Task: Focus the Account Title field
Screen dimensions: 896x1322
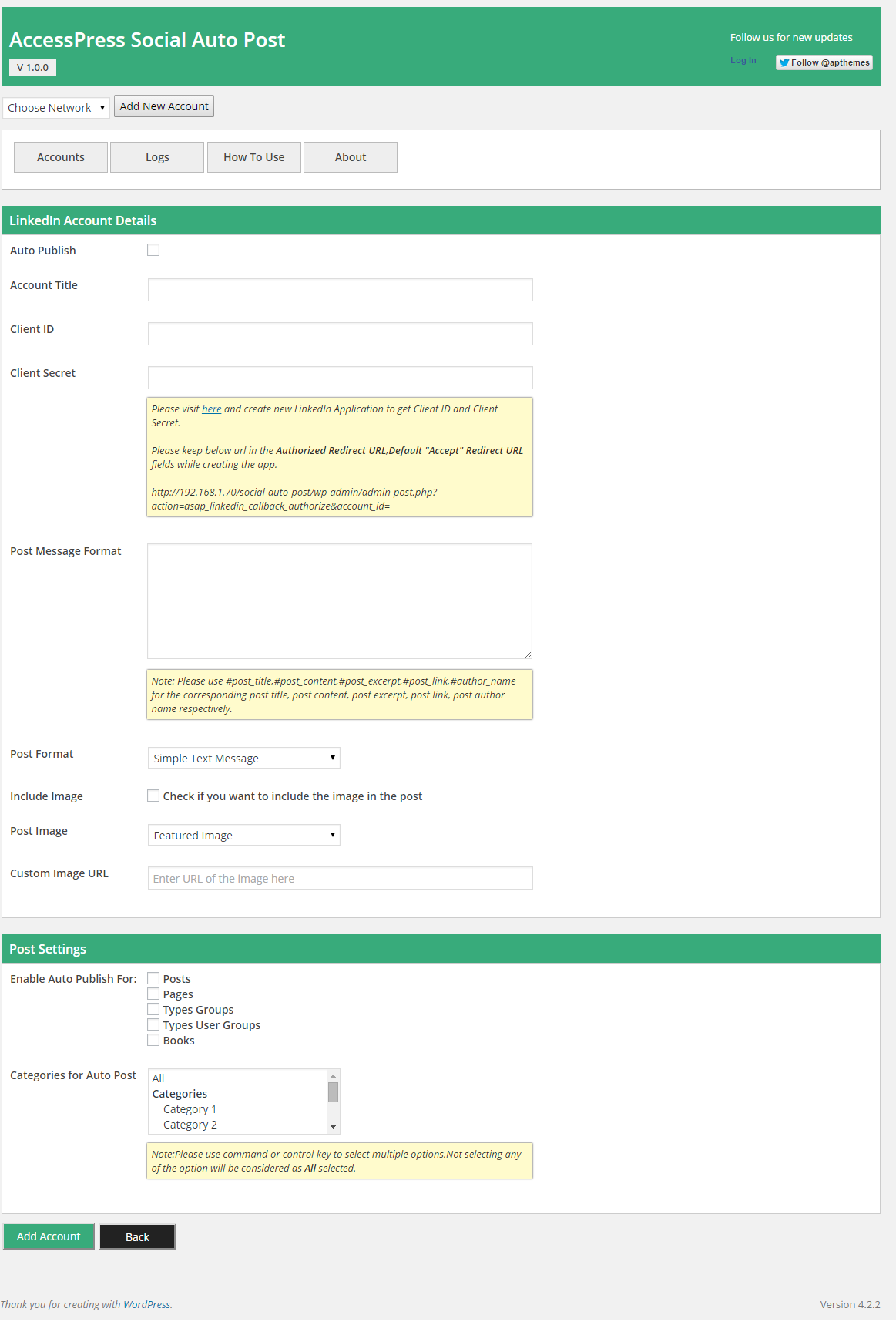Action: (340, 290)
